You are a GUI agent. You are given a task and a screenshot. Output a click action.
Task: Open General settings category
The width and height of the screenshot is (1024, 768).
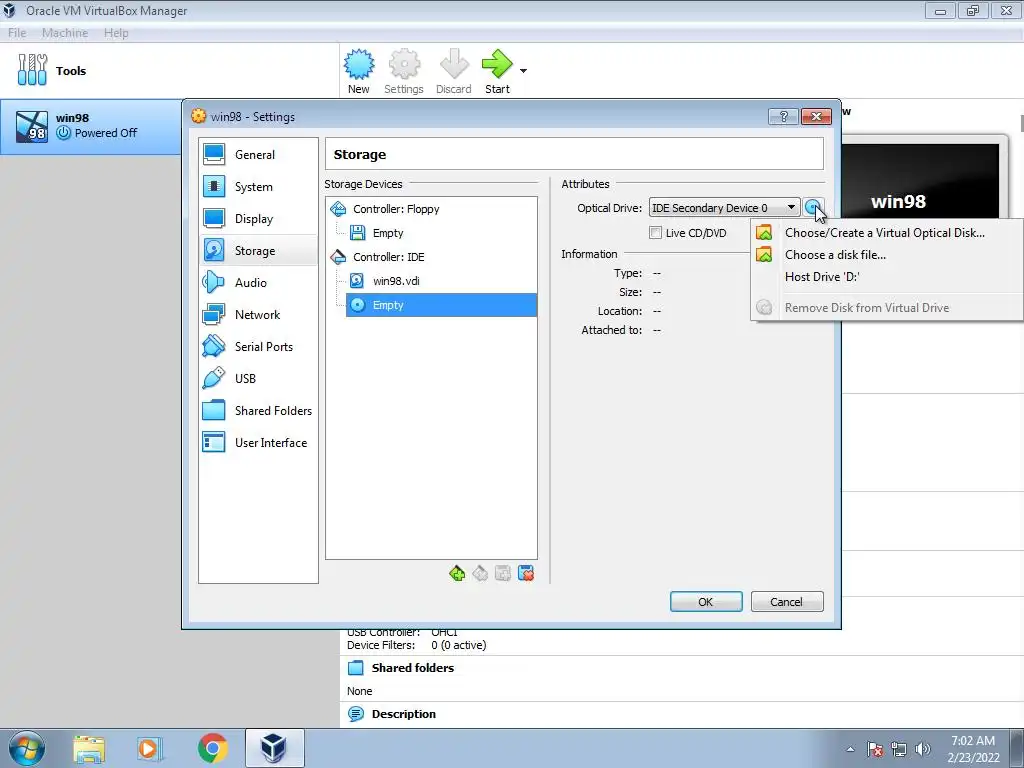(259, 155)
